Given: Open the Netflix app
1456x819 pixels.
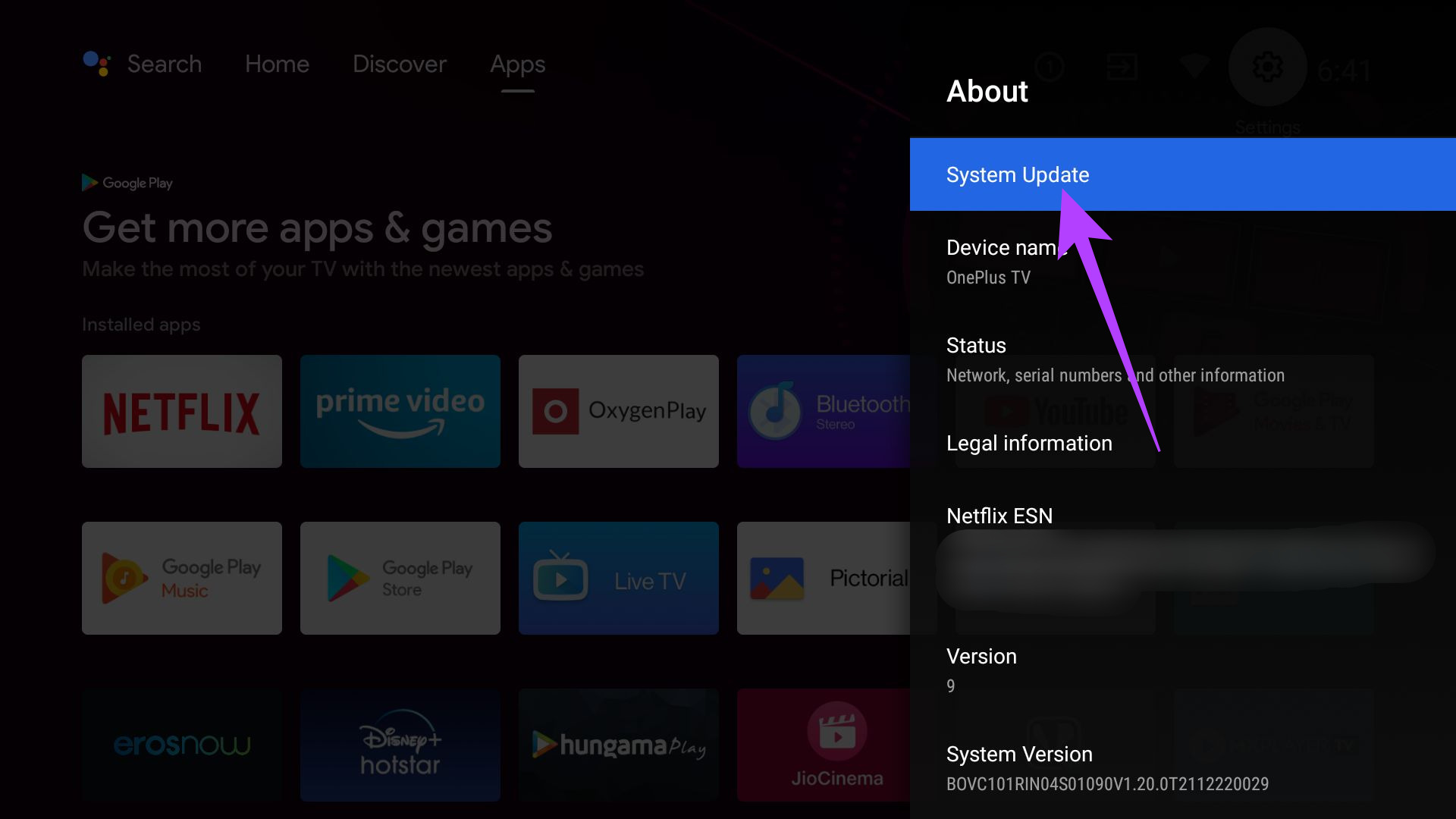Looking at the screenshot, I should pyautogui.click(x=181, y=410).
